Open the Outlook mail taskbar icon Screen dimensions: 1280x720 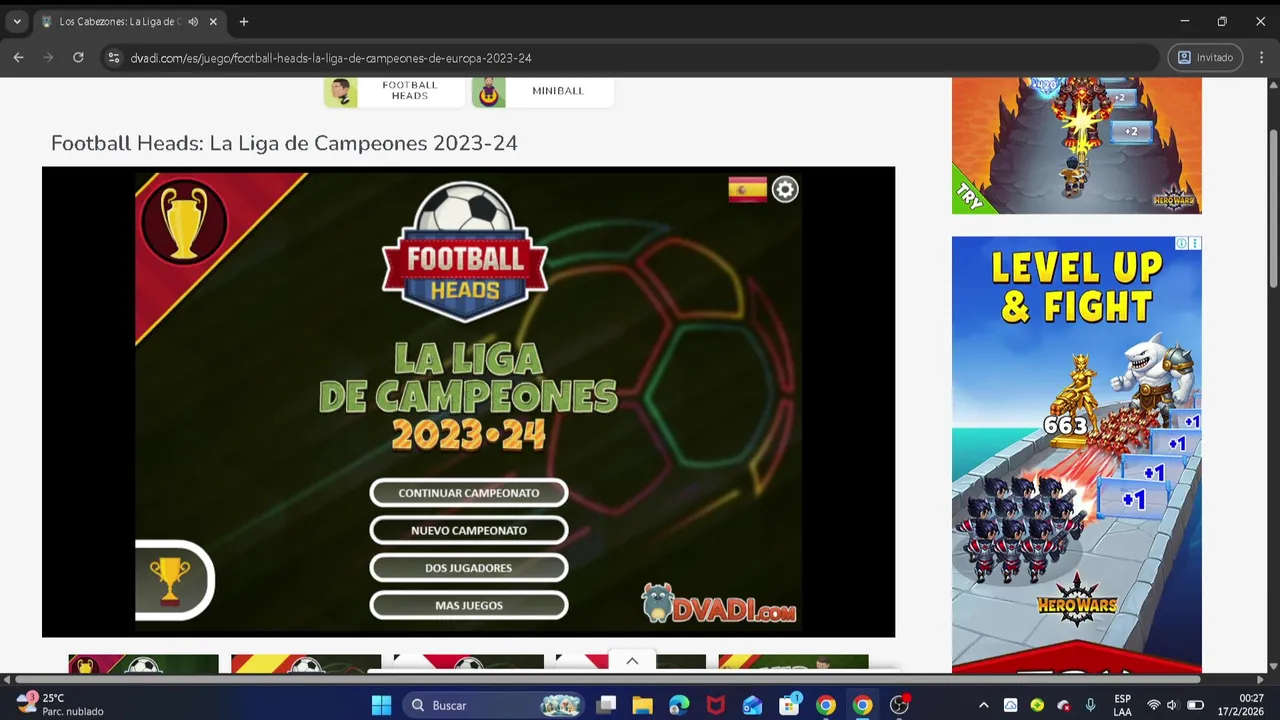[752, 705]
